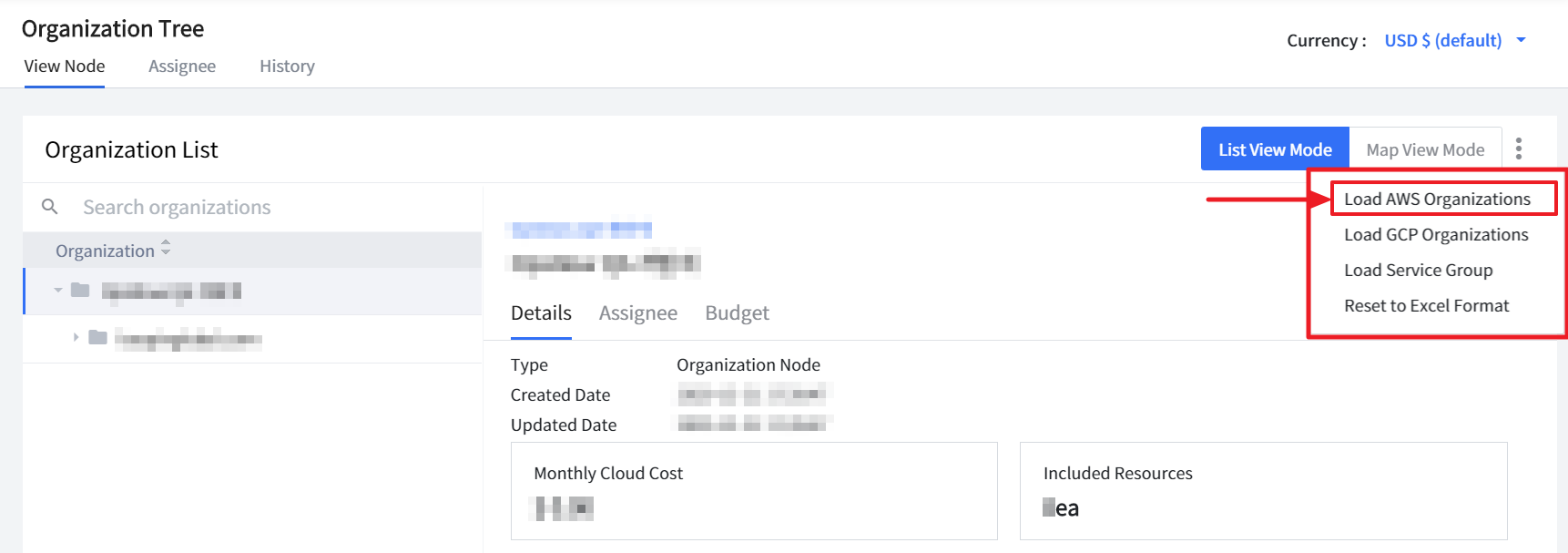Click the top-level organization folder icon
The image size is (1568, 553).
[x=80, y=290]
